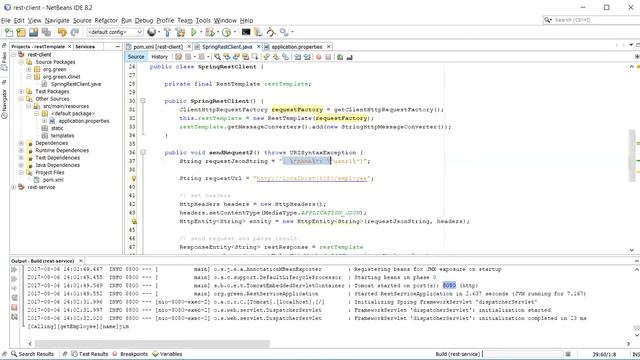Open Breakpoints panel
The image size is (640, 360).
[x=130, y=354]
